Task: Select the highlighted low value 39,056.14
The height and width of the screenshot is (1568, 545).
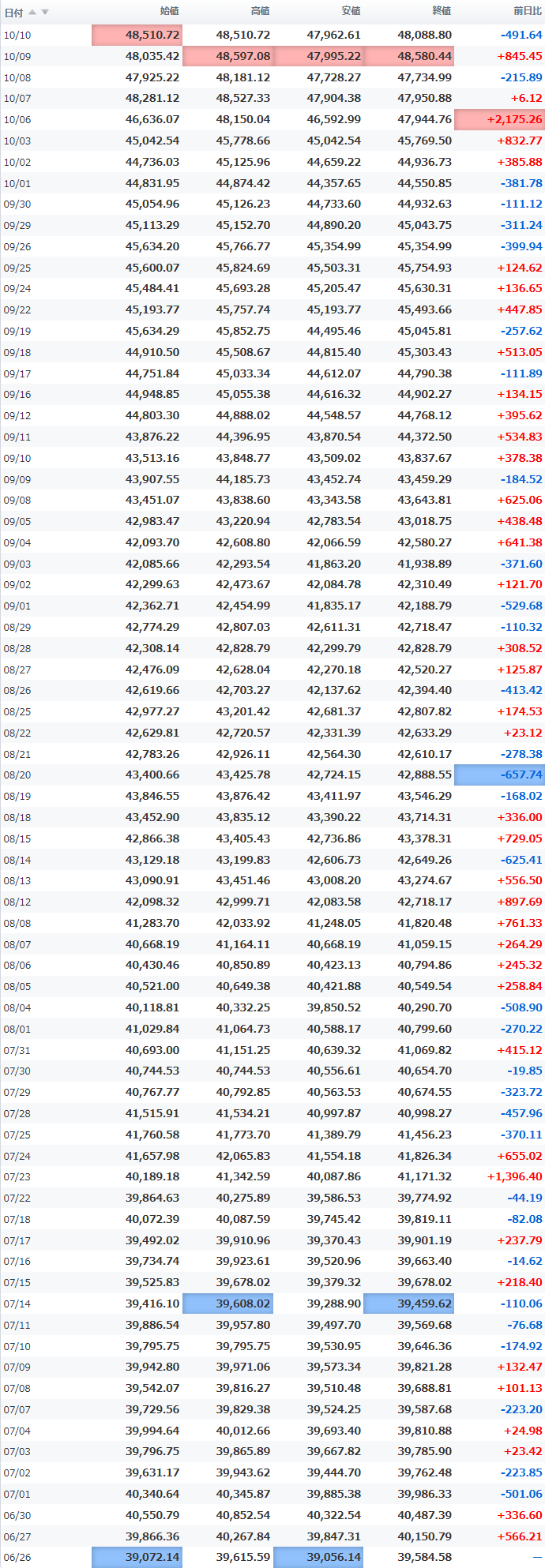Action: coord(318,1557)
